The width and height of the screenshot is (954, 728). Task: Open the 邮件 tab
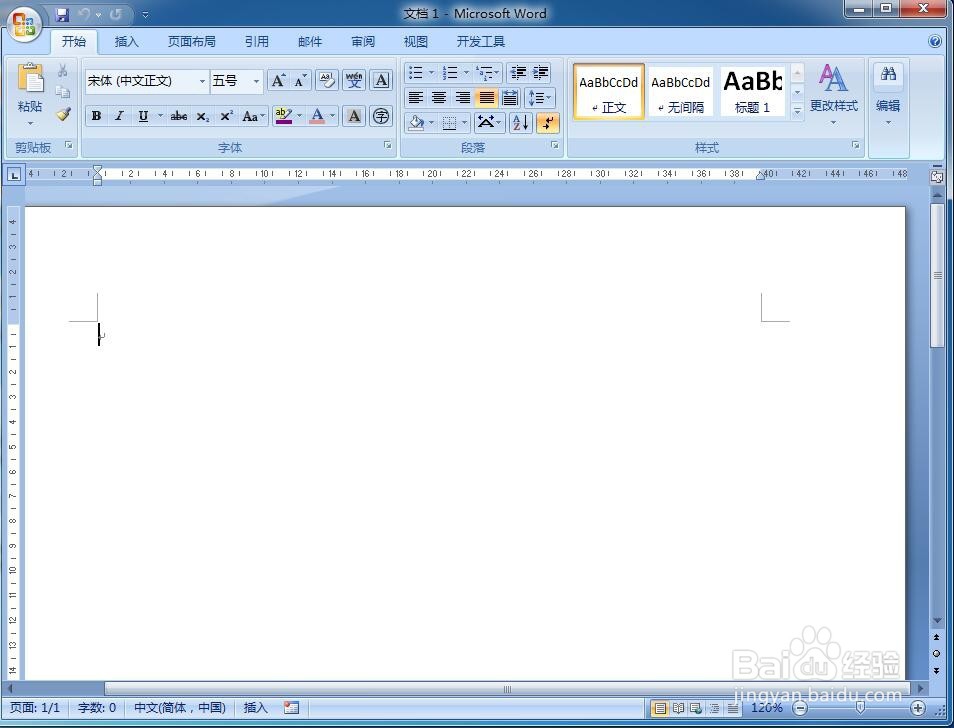(310, 41)
